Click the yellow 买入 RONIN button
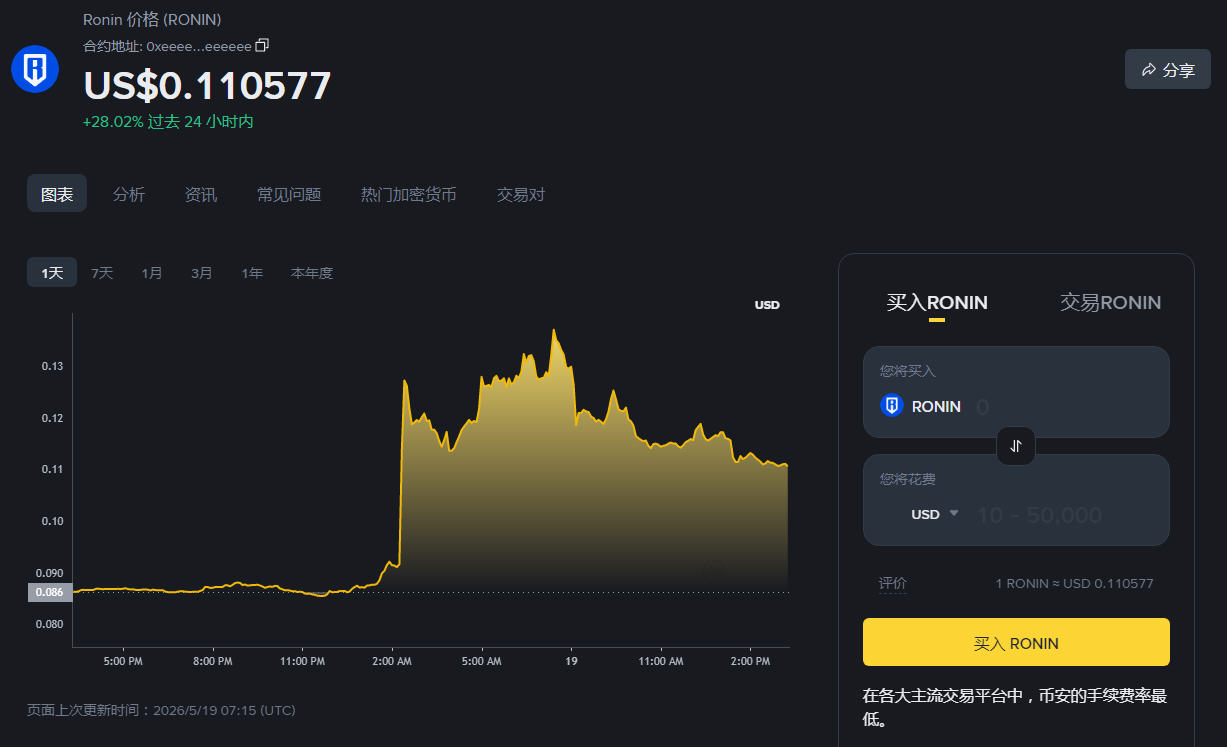Viewport: 1227px width, 747px height. point(1016,642)
